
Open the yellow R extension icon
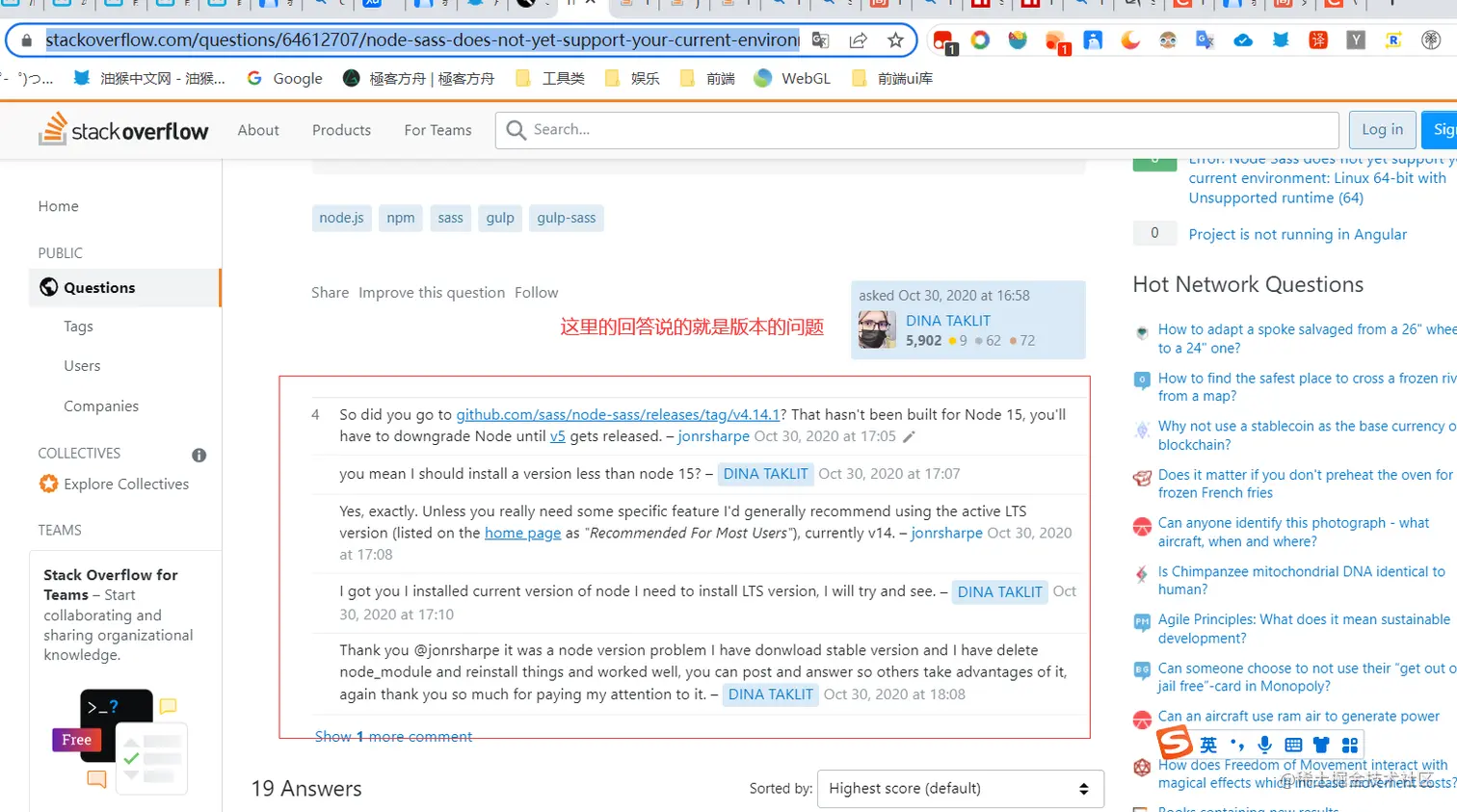[1393, 40]
